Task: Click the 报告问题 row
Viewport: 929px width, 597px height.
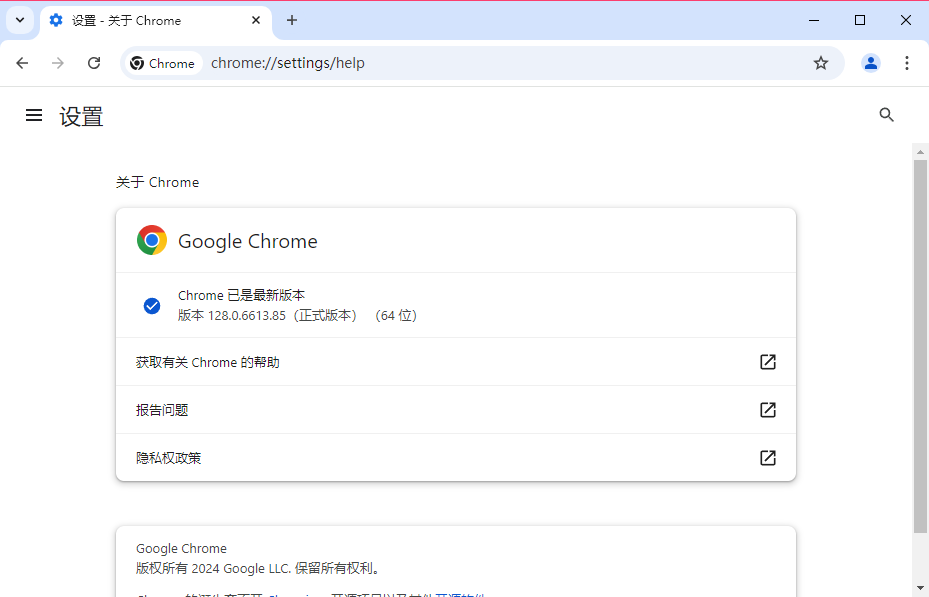Action: point(456,410)
